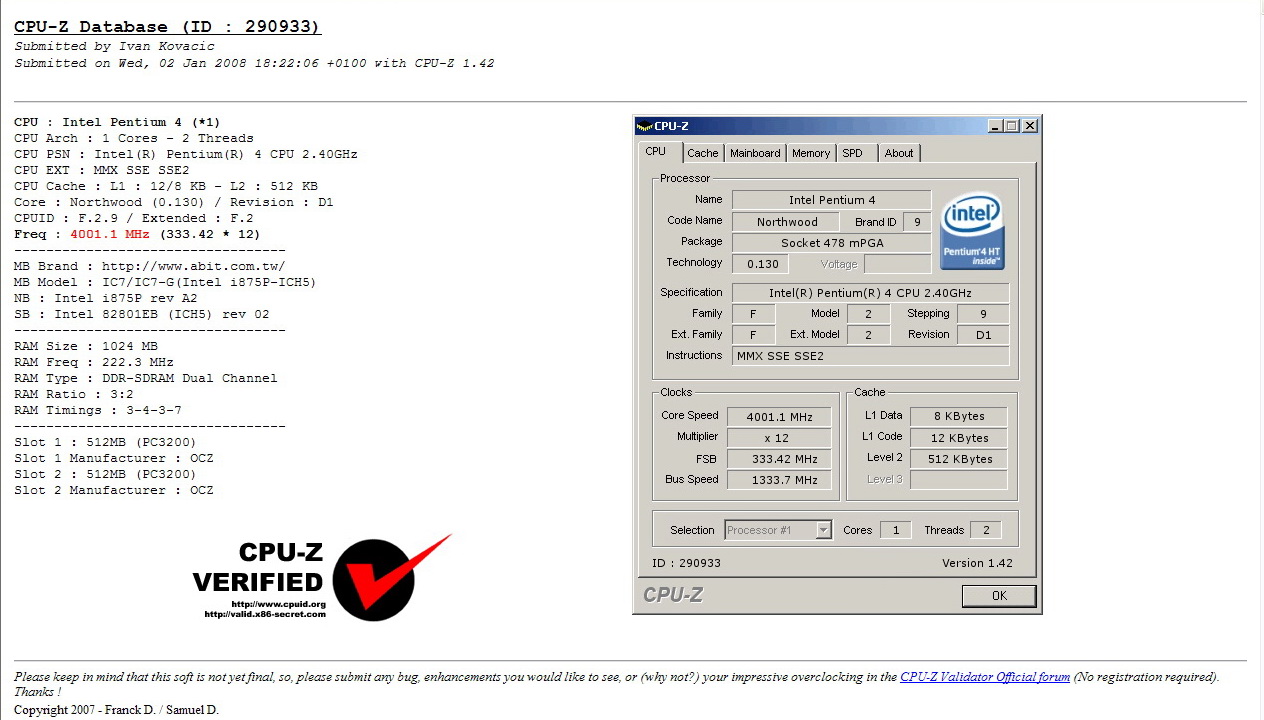Switch to the Cache tab
1264x720 pixels.
702,153
